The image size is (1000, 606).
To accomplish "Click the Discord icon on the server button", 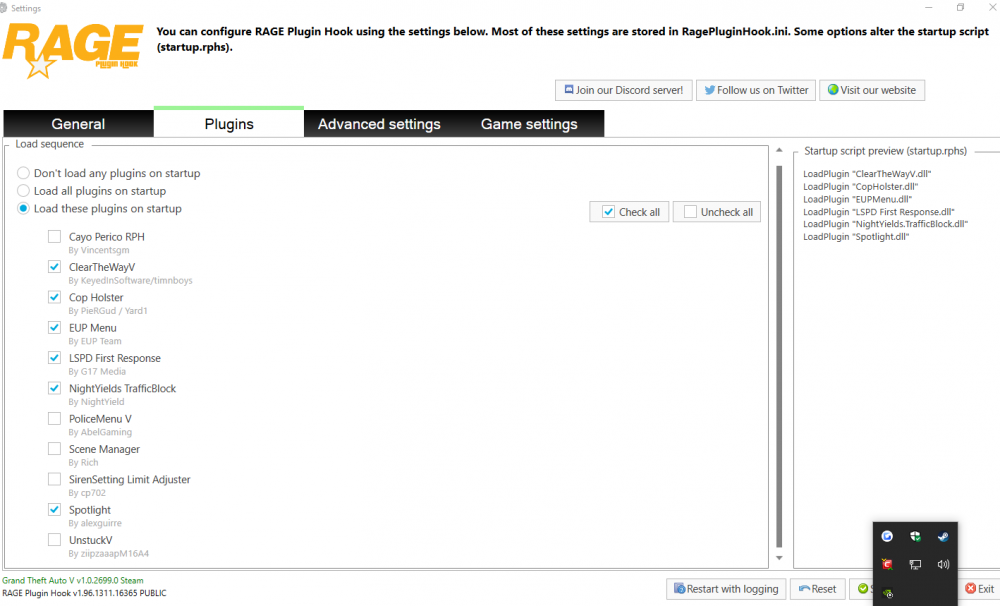I will [x=569, y=90].
